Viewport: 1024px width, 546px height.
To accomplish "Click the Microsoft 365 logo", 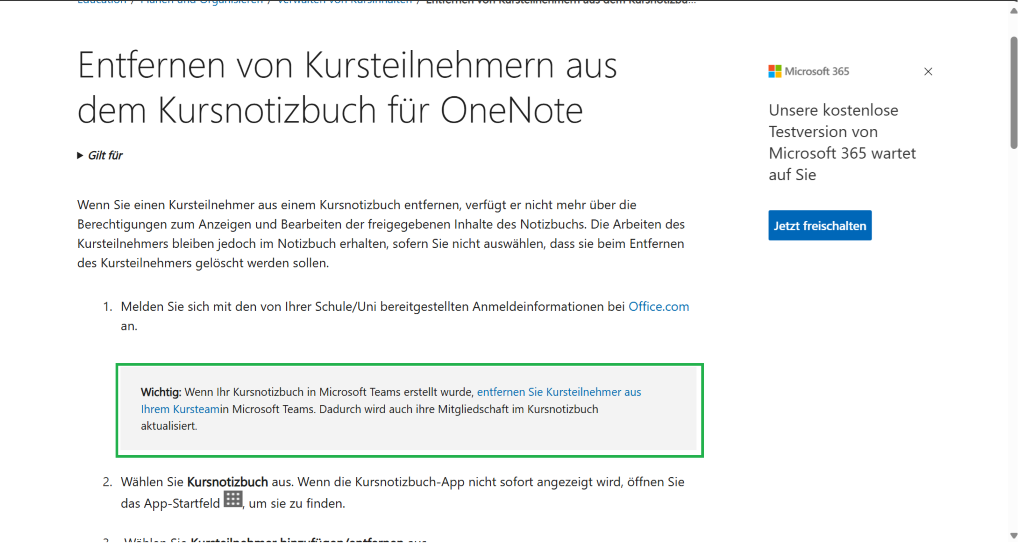I will (809, 71).
